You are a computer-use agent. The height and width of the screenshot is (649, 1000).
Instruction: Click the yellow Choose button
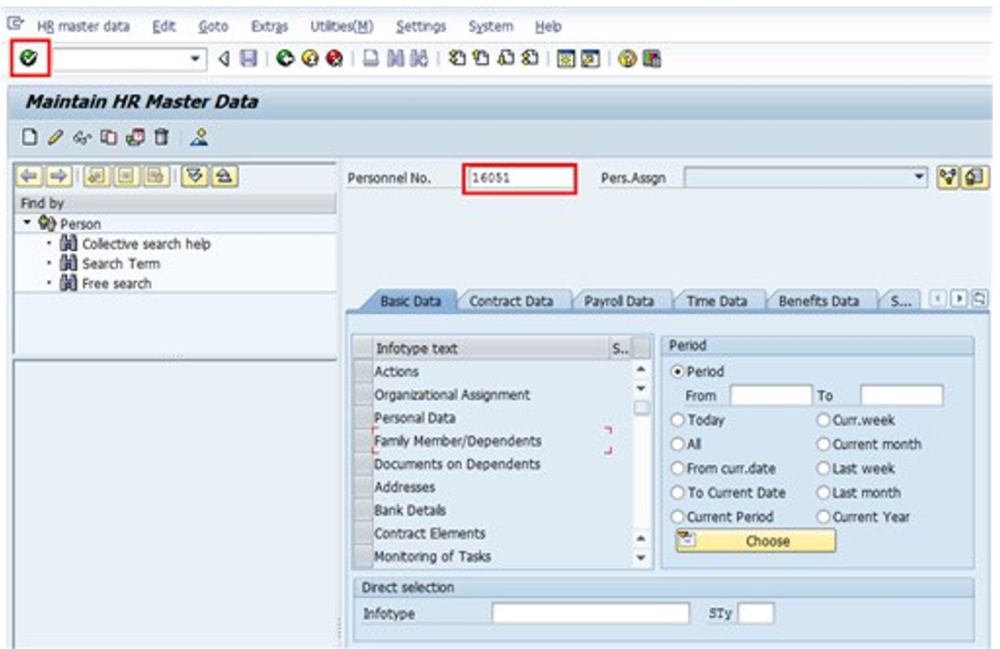coord(756,541)
